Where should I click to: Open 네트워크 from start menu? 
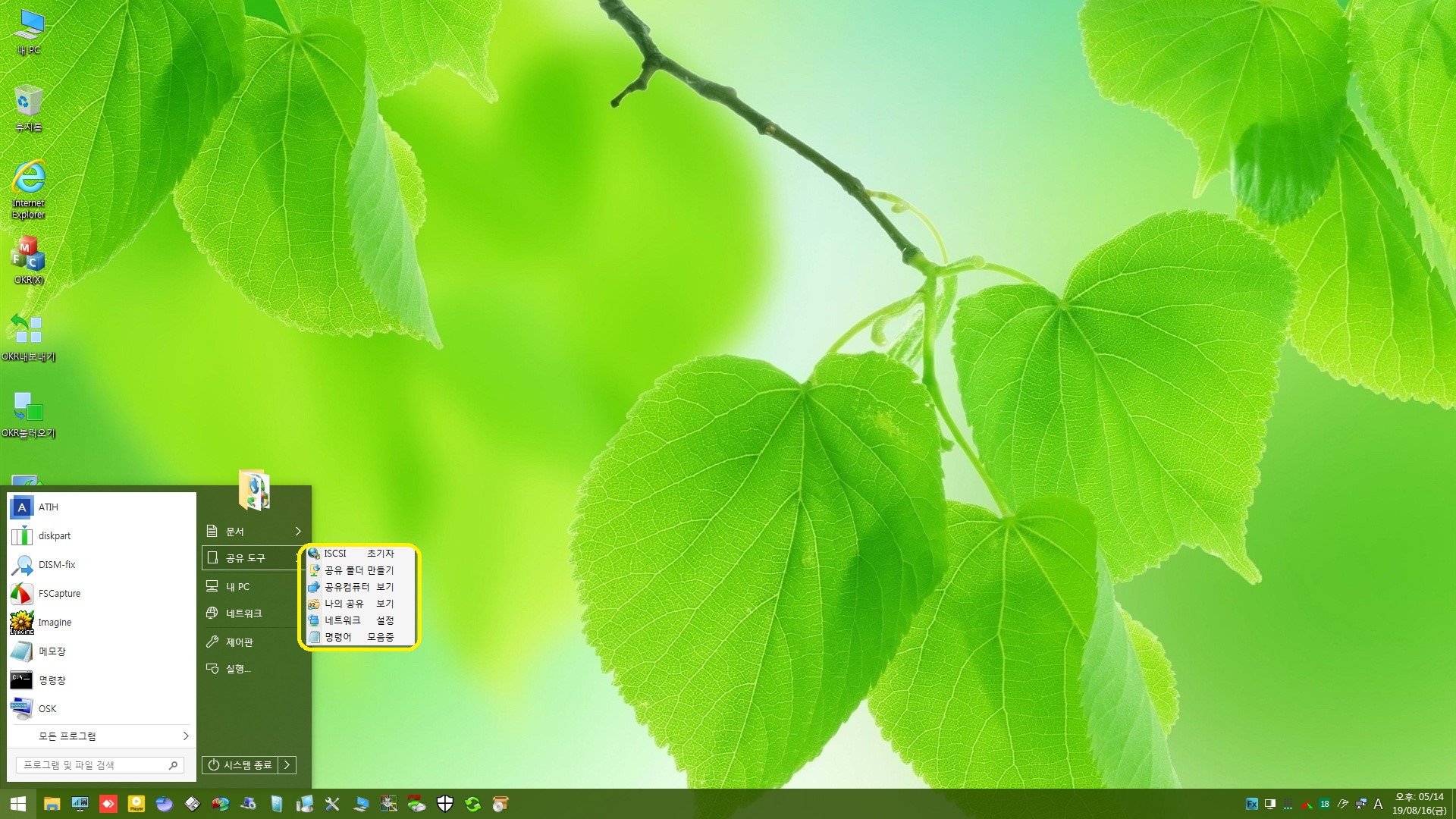pyautogui.click(x=254, y=613)
